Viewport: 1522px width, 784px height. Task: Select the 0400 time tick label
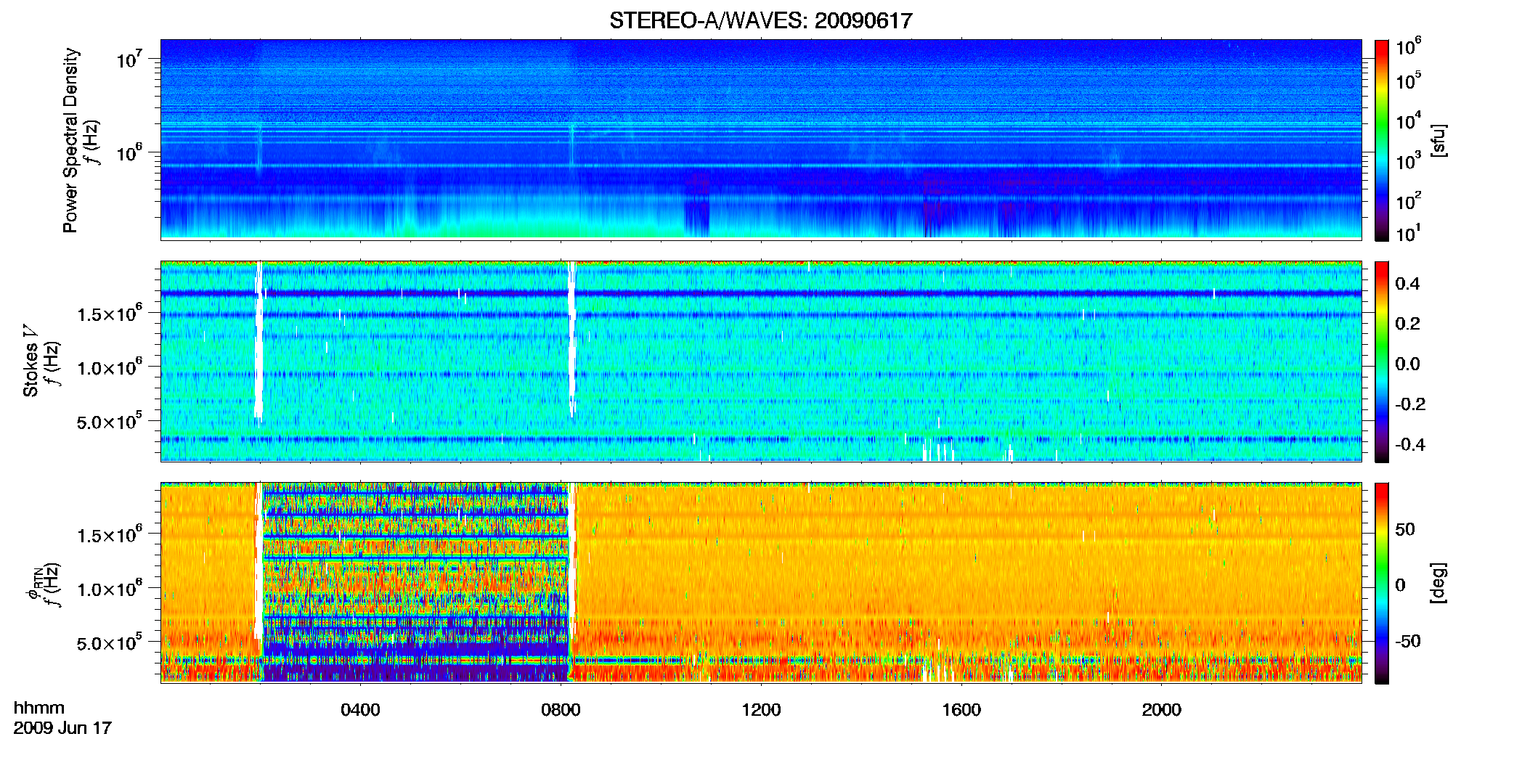(x=360, y=710)
